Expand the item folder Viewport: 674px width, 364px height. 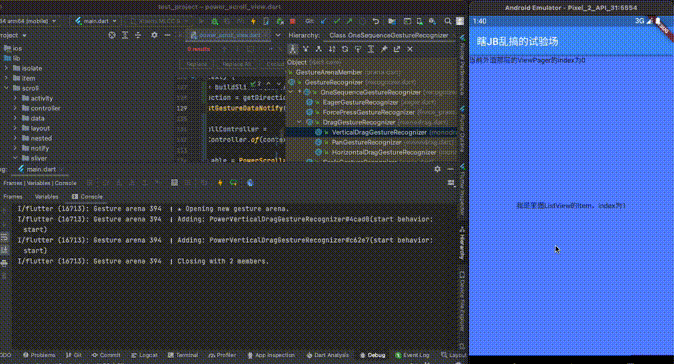point(6,78)
